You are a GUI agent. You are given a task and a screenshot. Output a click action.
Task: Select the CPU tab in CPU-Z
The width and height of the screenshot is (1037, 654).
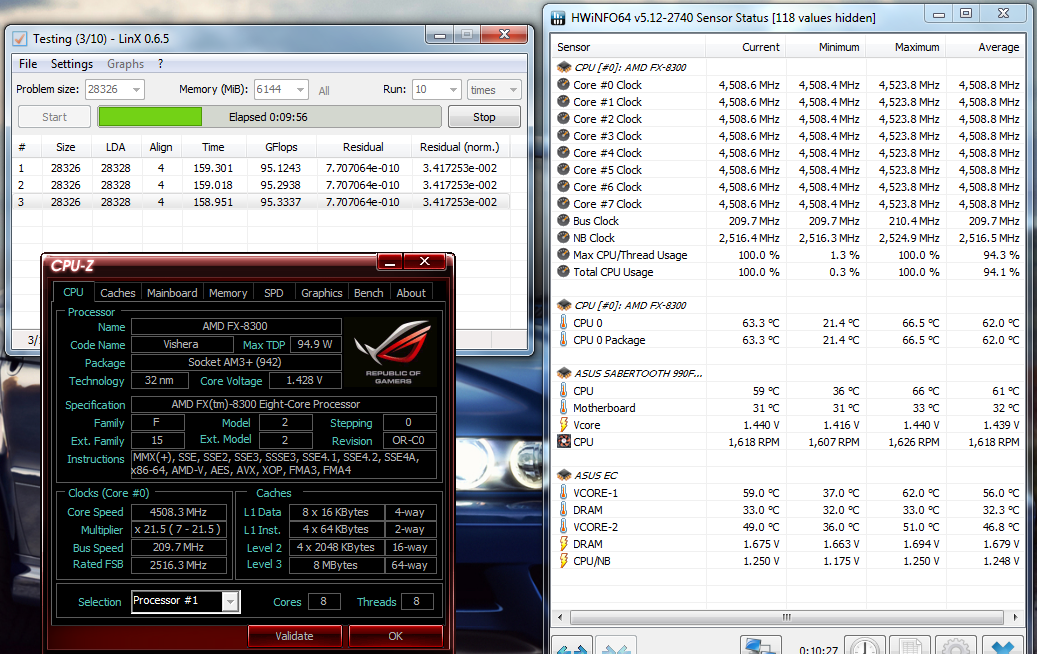73,292
